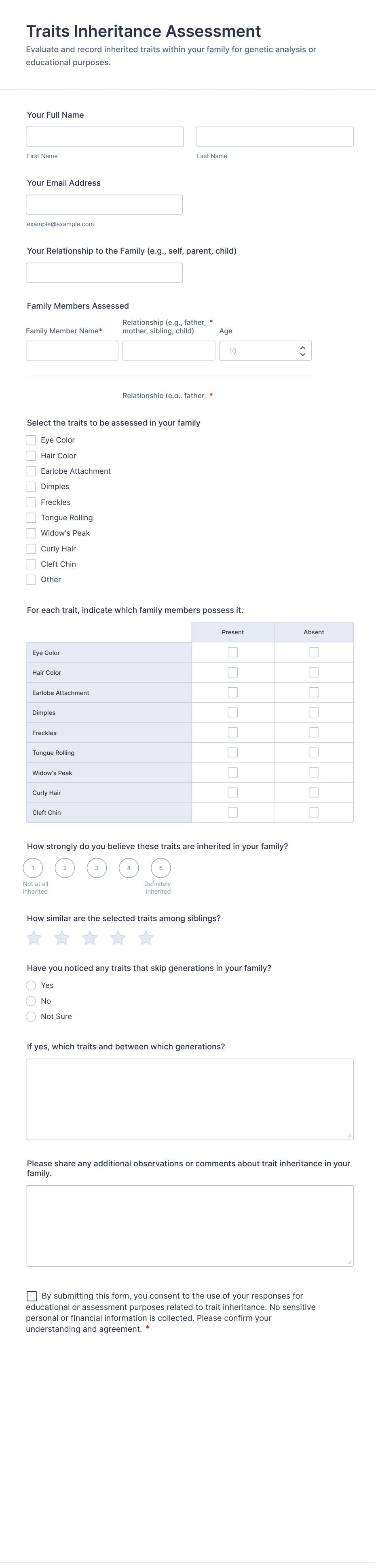Viewport: 376px width, 1568px height.
Task: Select Definitely inherited rating of 5
Action: 160,867
